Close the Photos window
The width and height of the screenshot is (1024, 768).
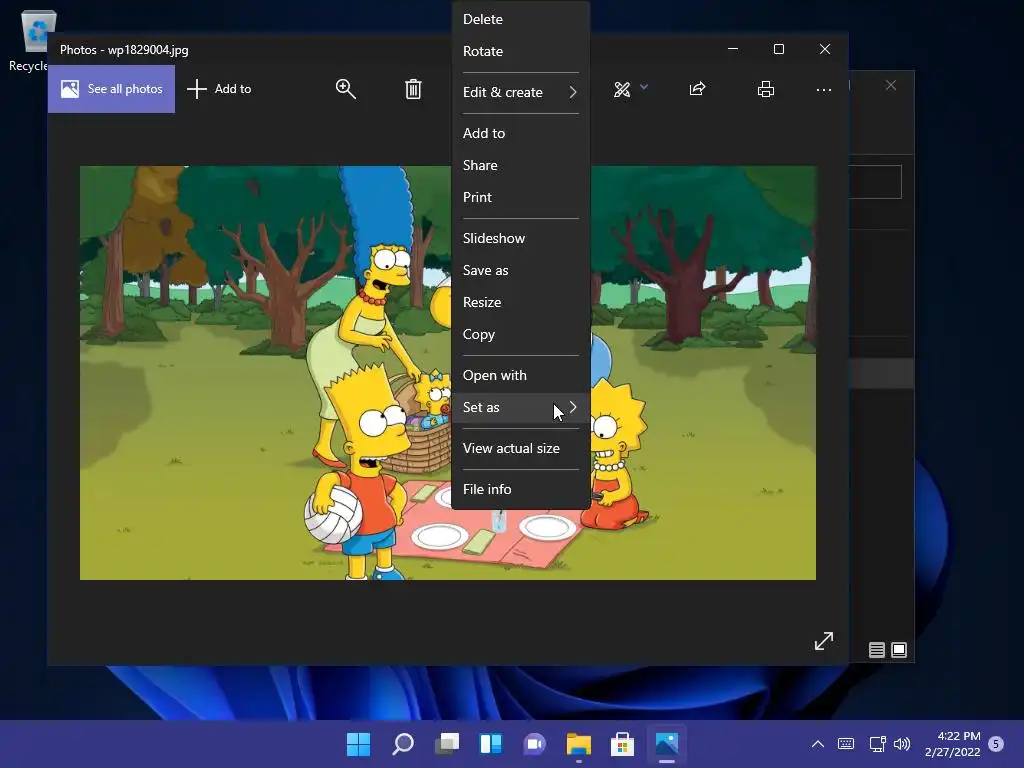coord(825,49)
